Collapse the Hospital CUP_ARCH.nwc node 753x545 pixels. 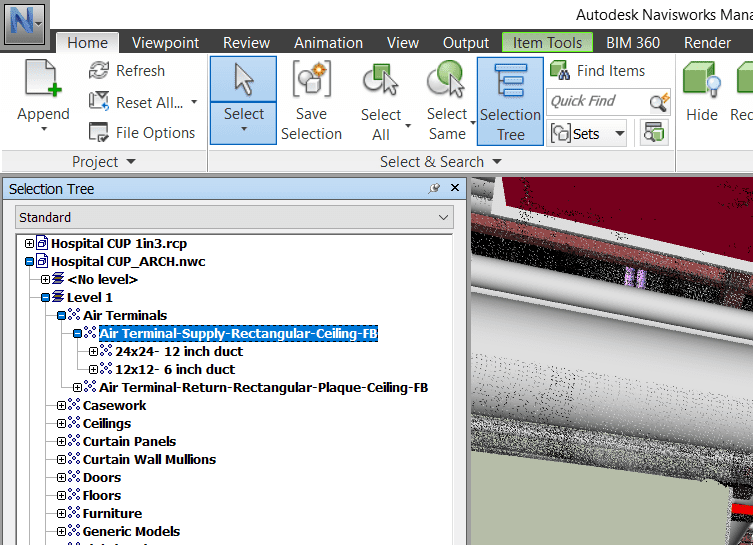pyautogui.click(x=29, y=261)
